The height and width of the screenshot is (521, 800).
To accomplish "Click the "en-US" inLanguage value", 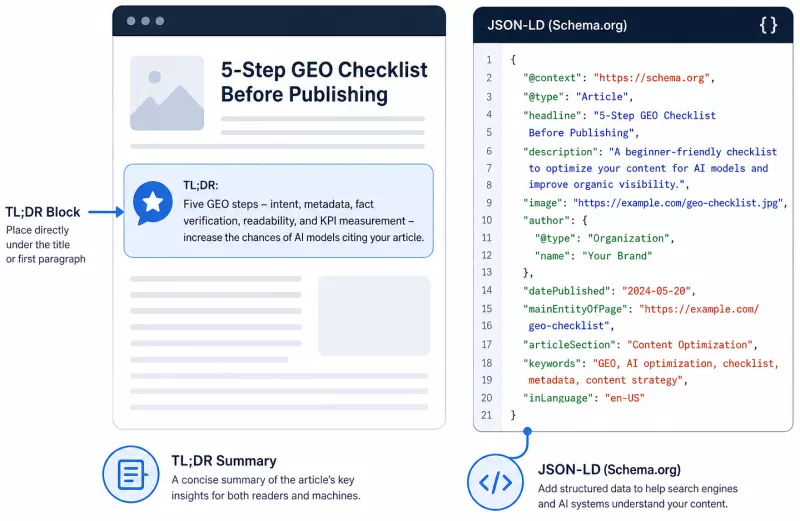I will click(624, 398).
